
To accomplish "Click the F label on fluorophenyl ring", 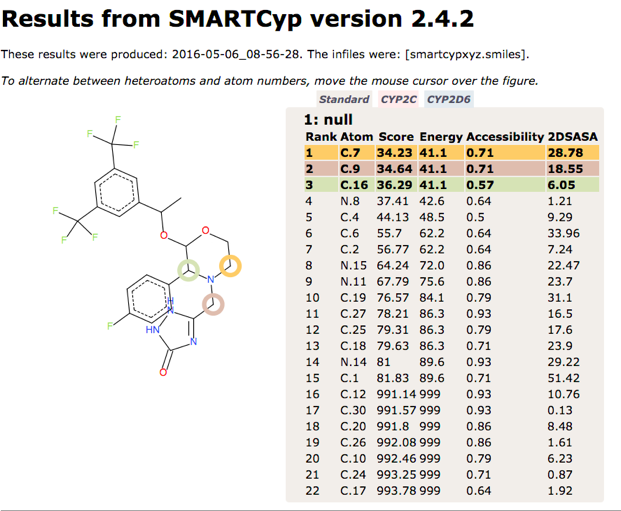I will pos(110,326).
